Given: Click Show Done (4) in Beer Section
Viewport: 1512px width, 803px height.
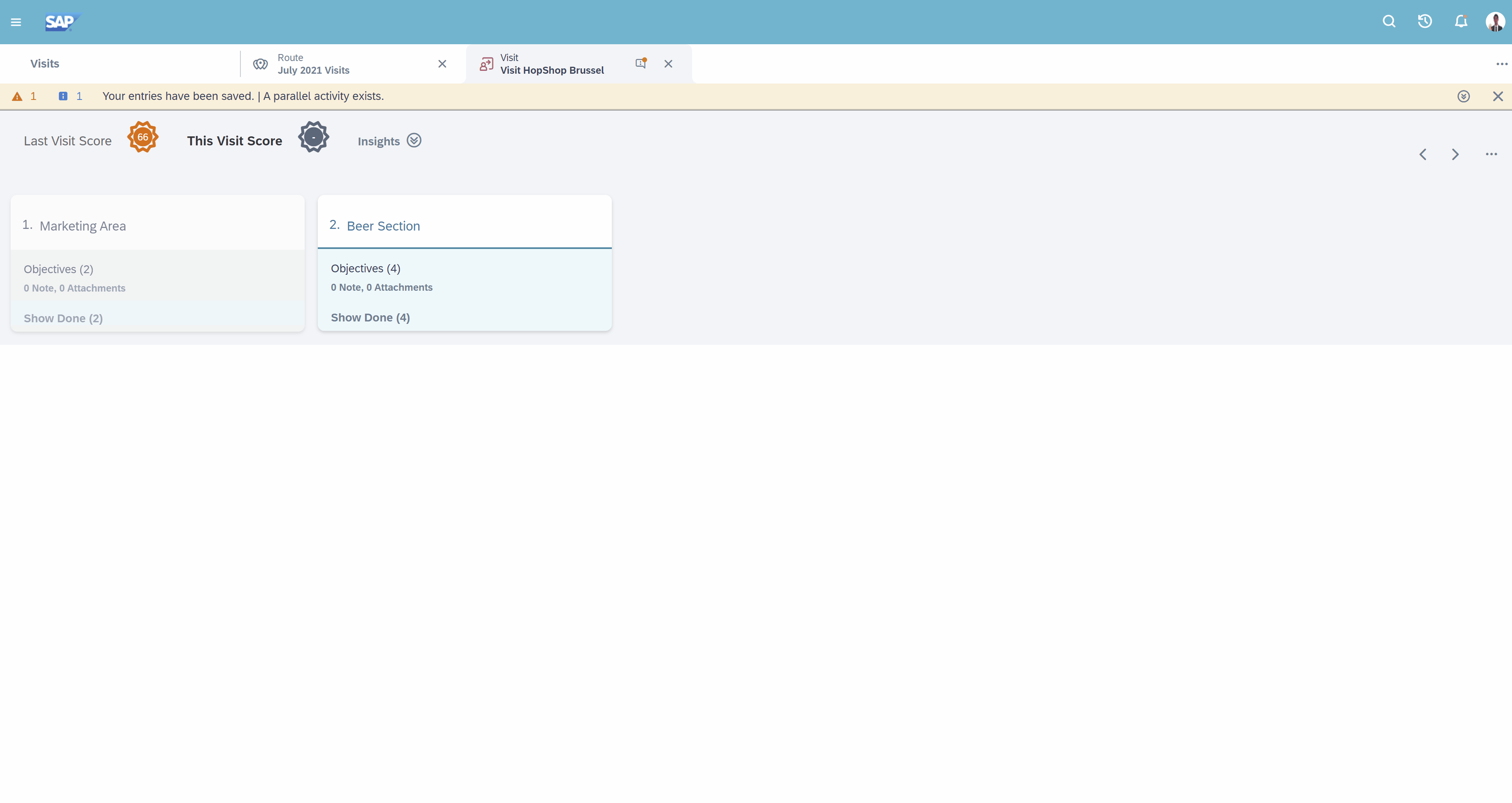Looking at the screenshot, I should (x=370, y=318).
